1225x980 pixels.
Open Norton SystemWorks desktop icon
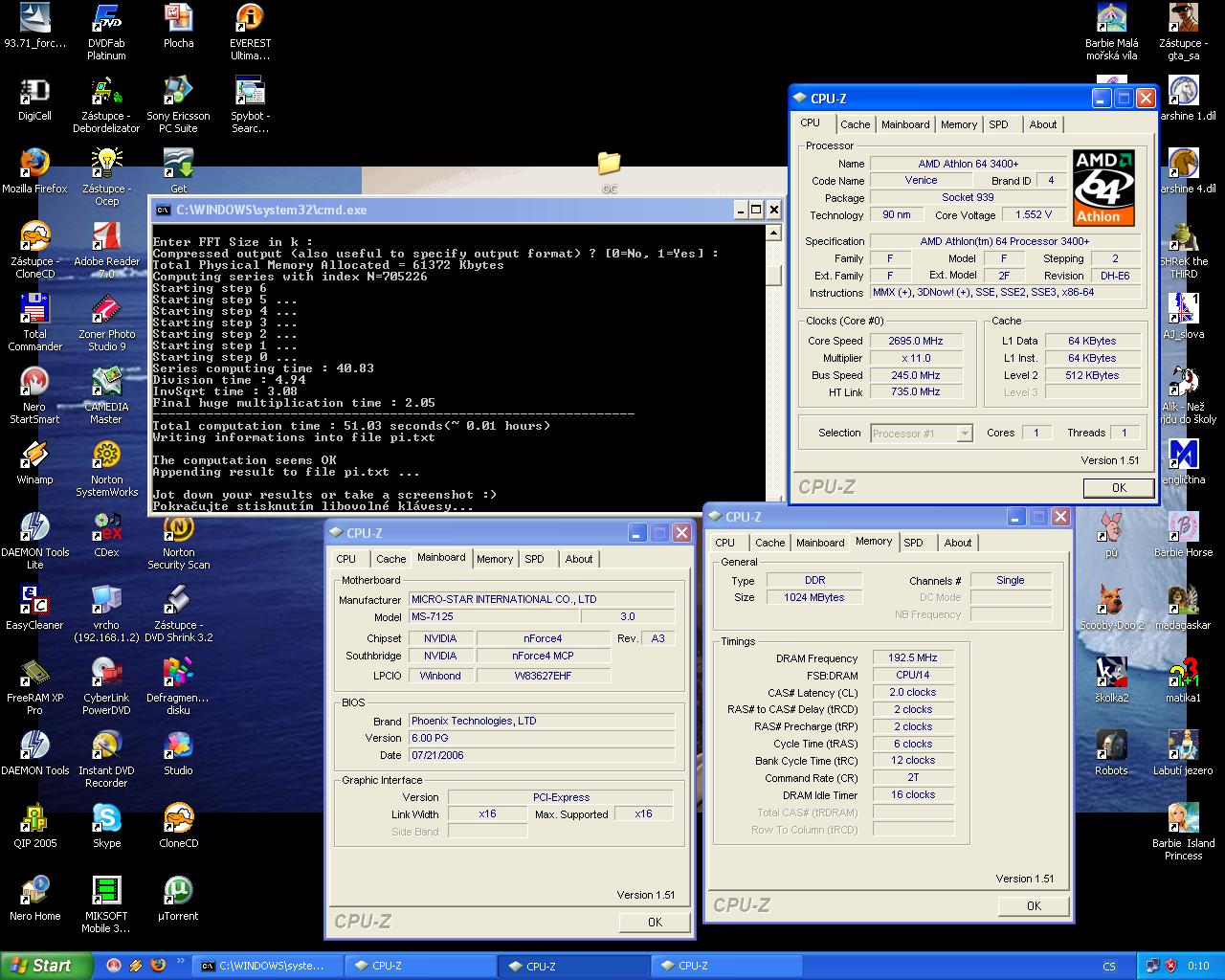click(106, 468)
